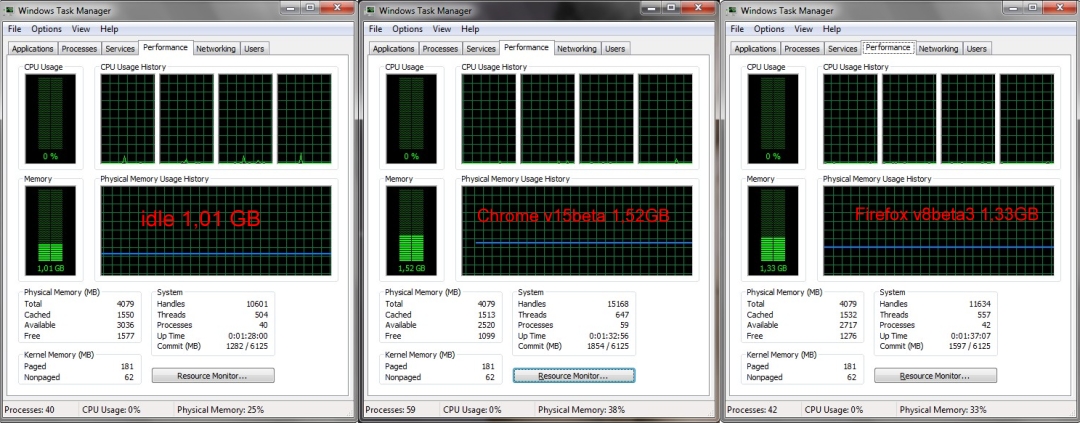1080x423 pixels.
Task: Switch to Processes tab in idle window
Action: (79, 49)
